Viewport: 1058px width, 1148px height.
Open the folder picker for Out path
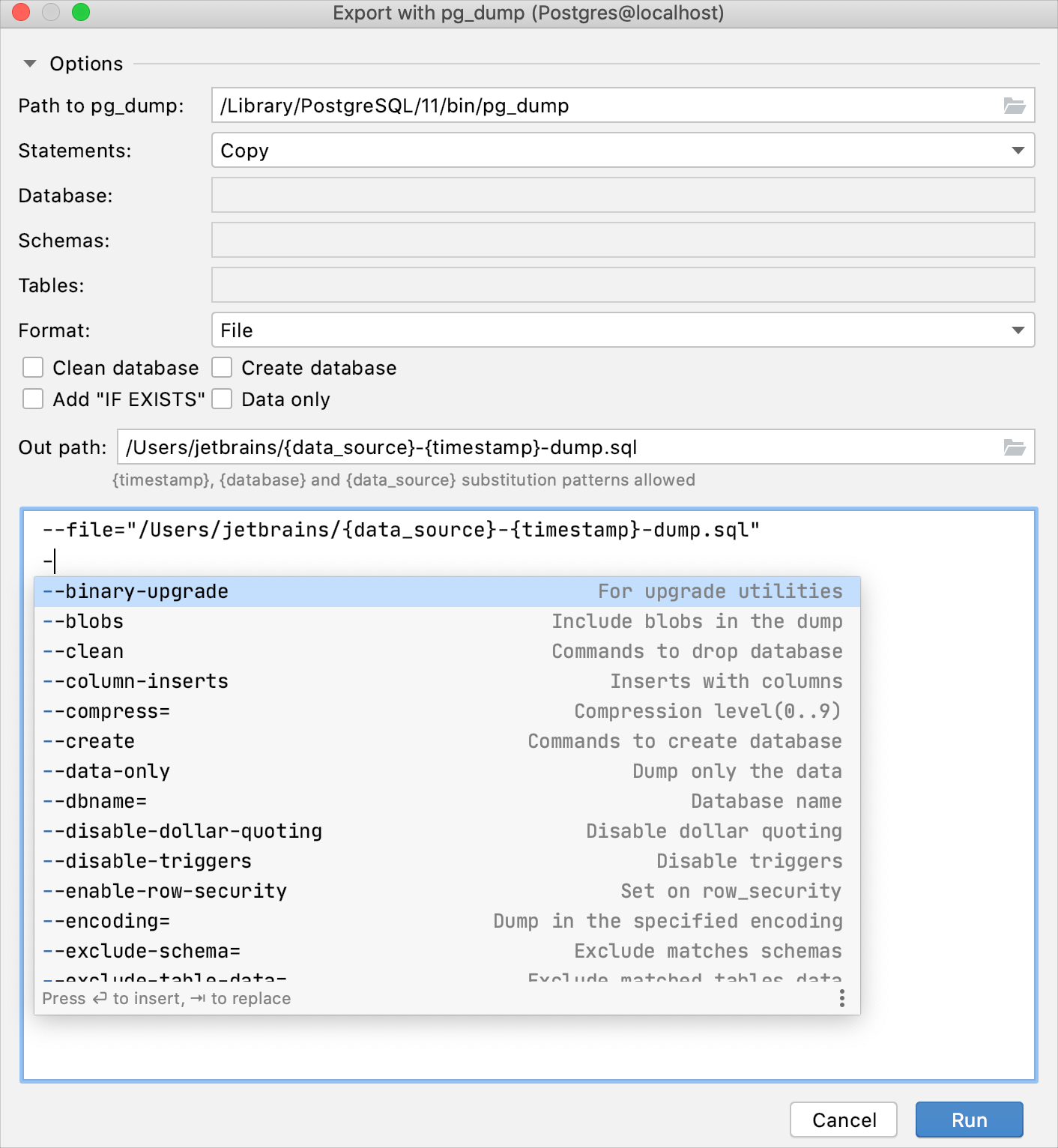[x=1015, y=447]
